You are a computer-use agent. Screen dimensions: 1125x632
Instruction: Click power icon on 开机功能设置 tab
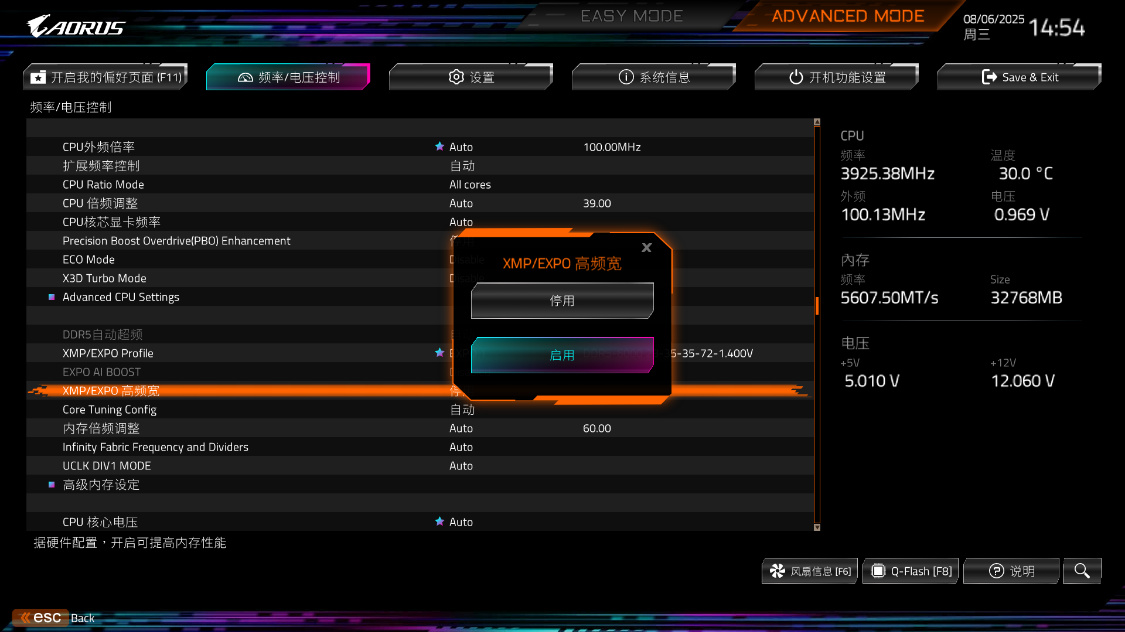796,77
